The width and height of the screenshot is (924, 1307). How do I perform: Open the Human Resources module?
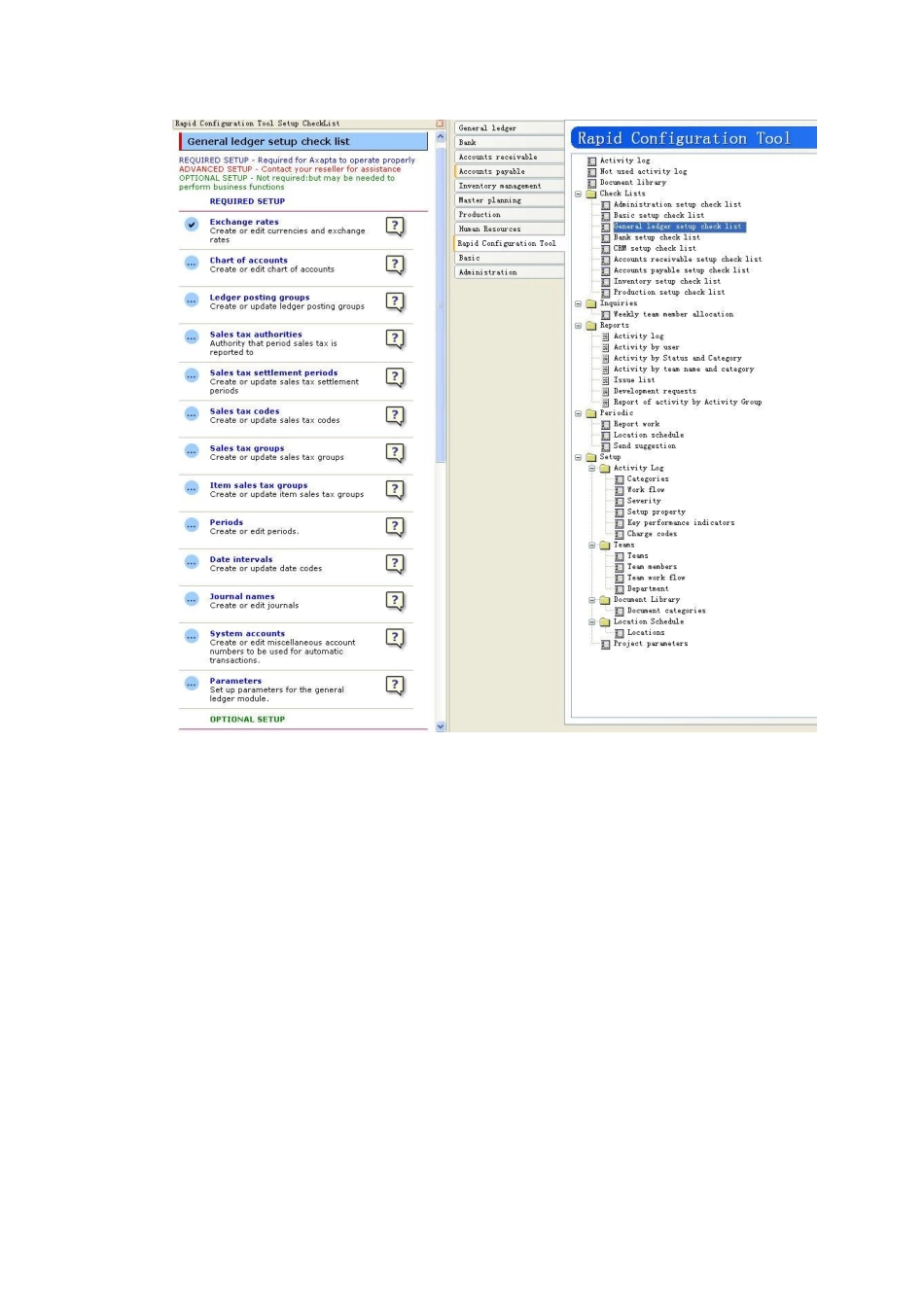pos(510,229)
